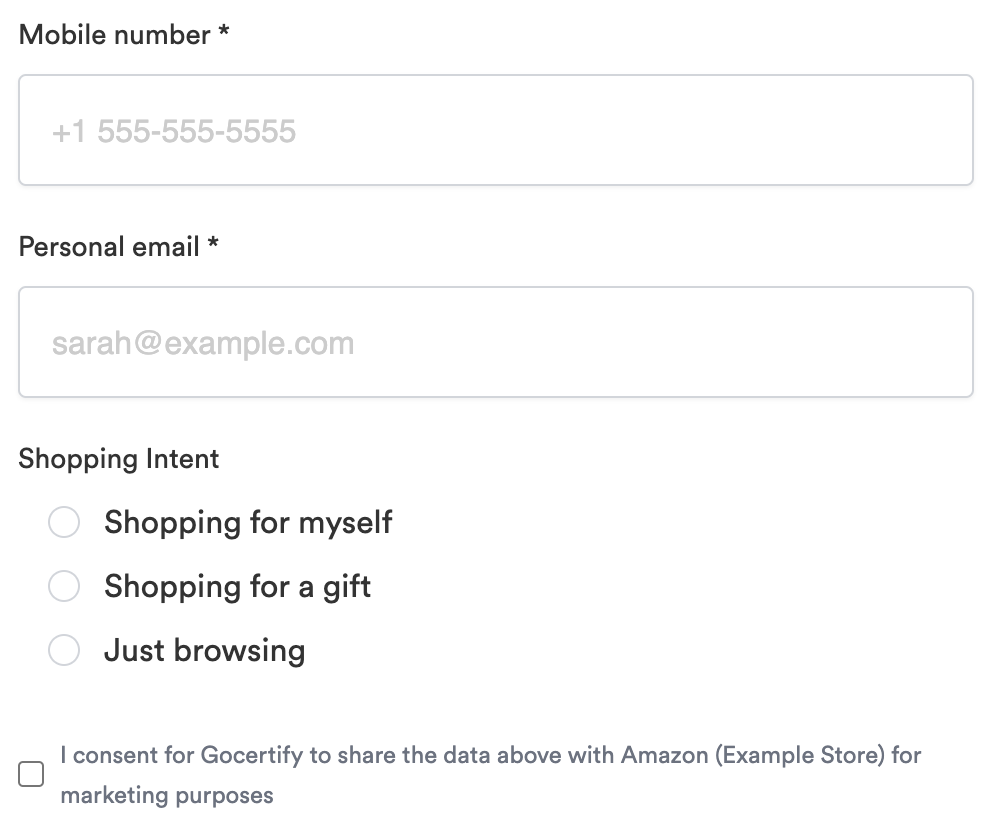Click the 'Shopping for myself' label text
Viewport: 990px width, 822px height.
(248, 522)
